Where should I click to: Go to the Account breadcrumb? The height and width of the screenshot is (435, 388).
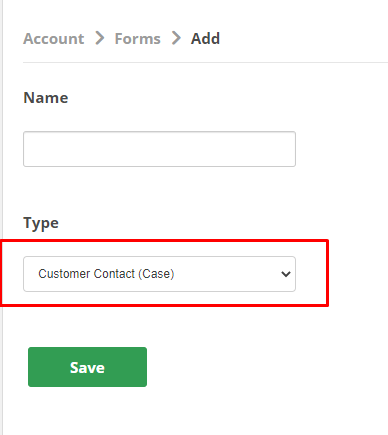tap(54, 38)
